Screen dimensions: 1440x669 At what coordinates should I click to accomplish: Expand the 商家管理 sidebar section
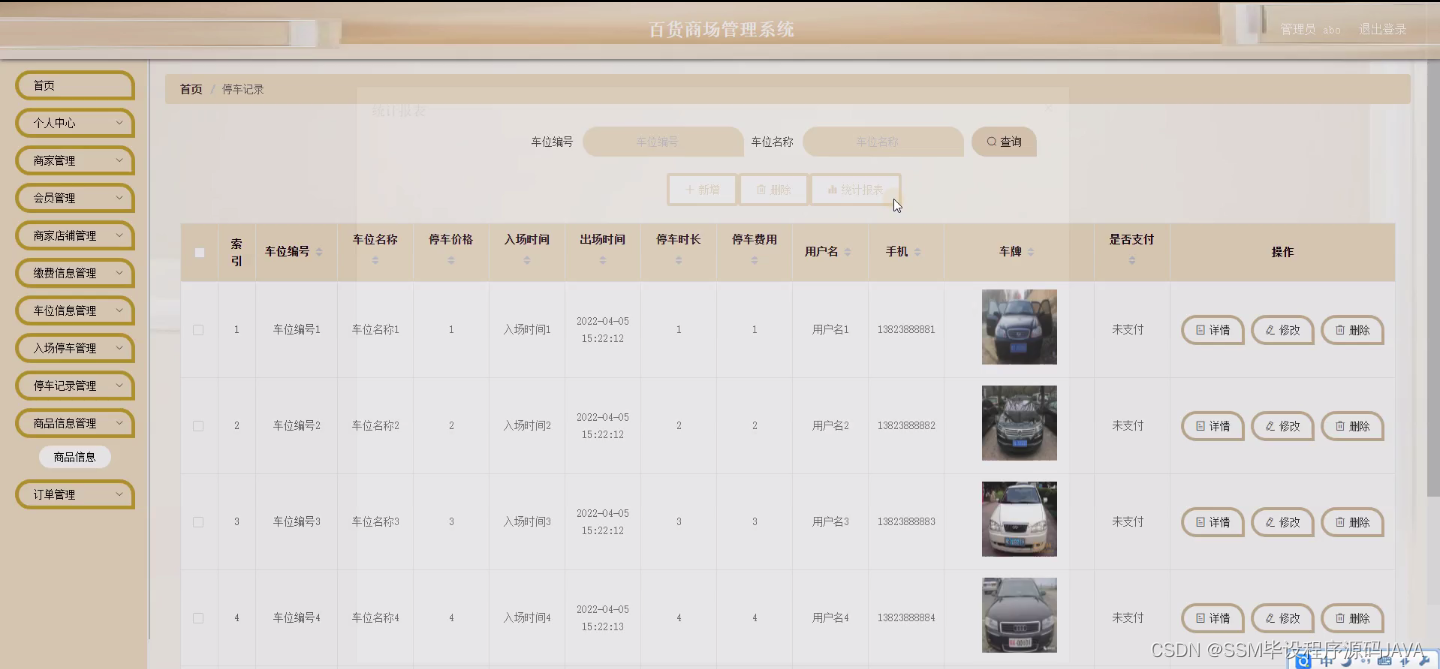[x=74, y=160]
